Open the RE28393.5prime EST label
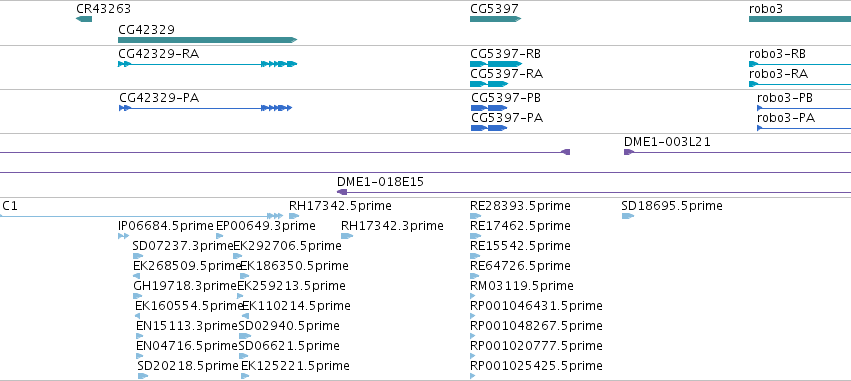This screenshot has width=851, height=381. pyautogui.click(x=520, y=206)
